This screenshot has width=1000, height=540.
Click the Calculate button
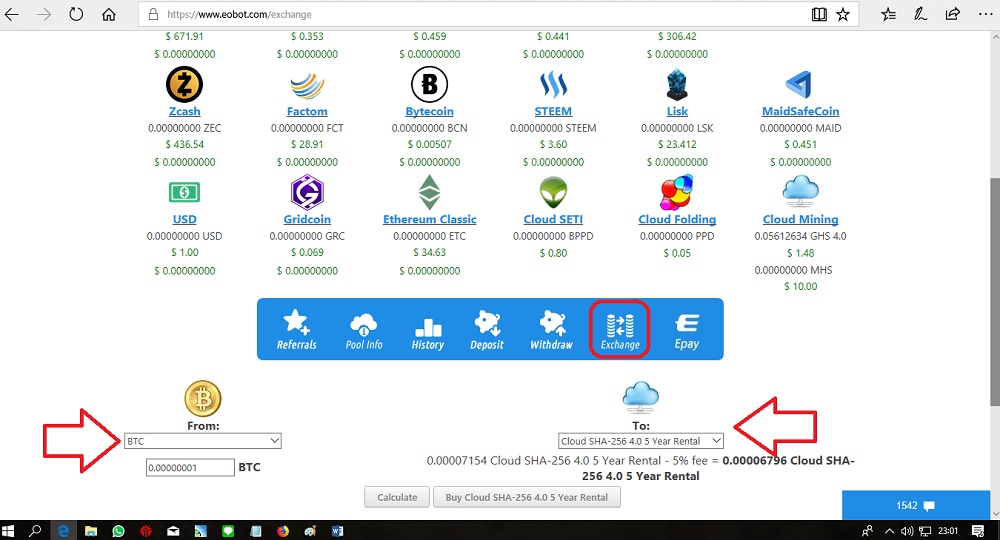click(397, 497)
